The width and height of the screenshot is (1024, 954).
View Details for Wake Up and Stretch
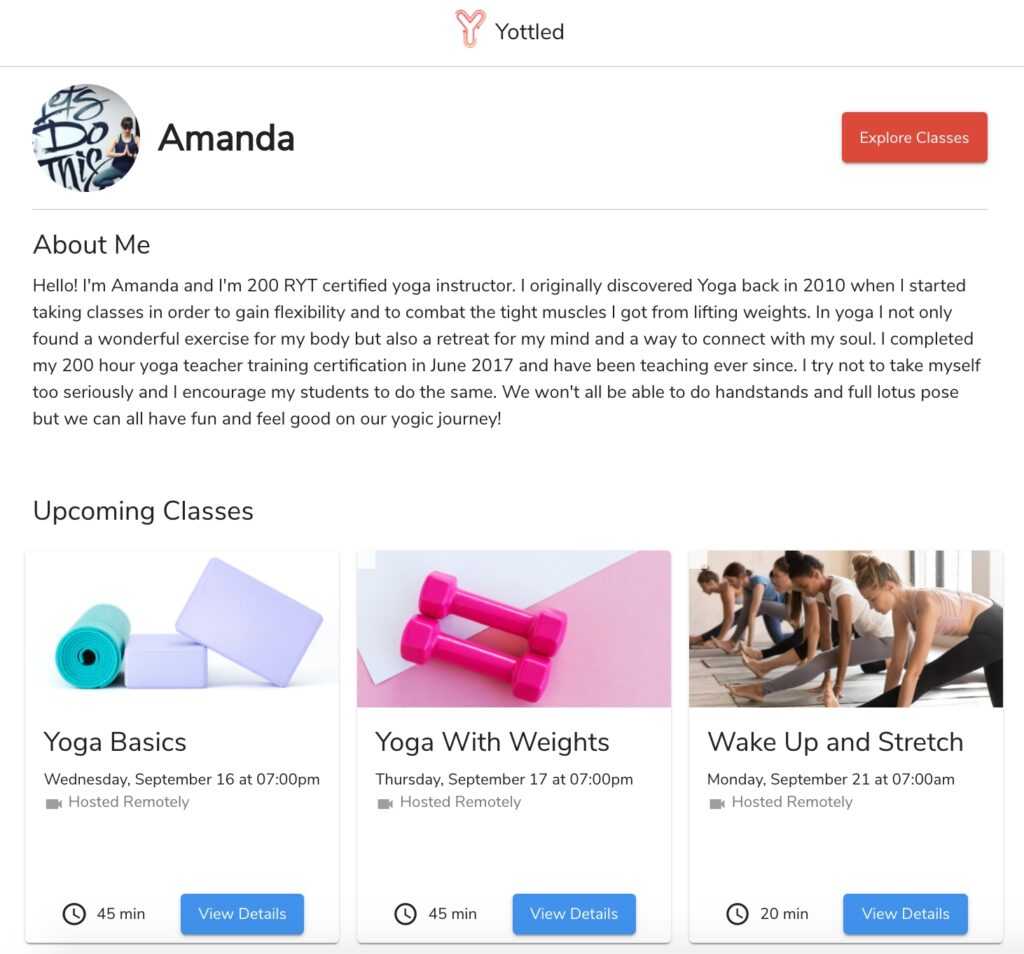coord(905,914)
